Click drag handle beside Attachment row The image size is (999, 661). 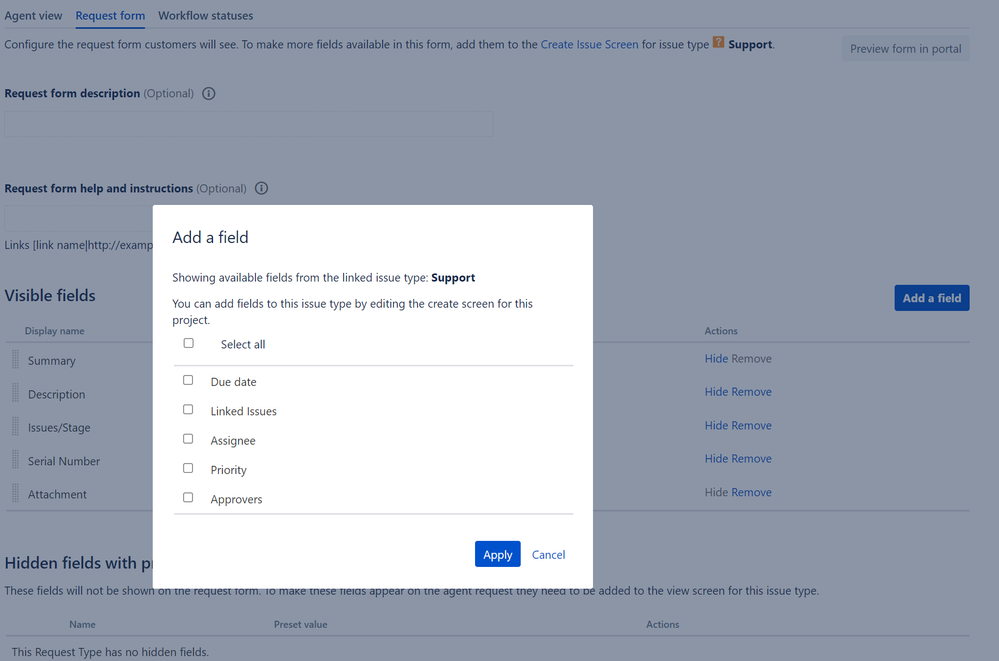tap(15, 493)
